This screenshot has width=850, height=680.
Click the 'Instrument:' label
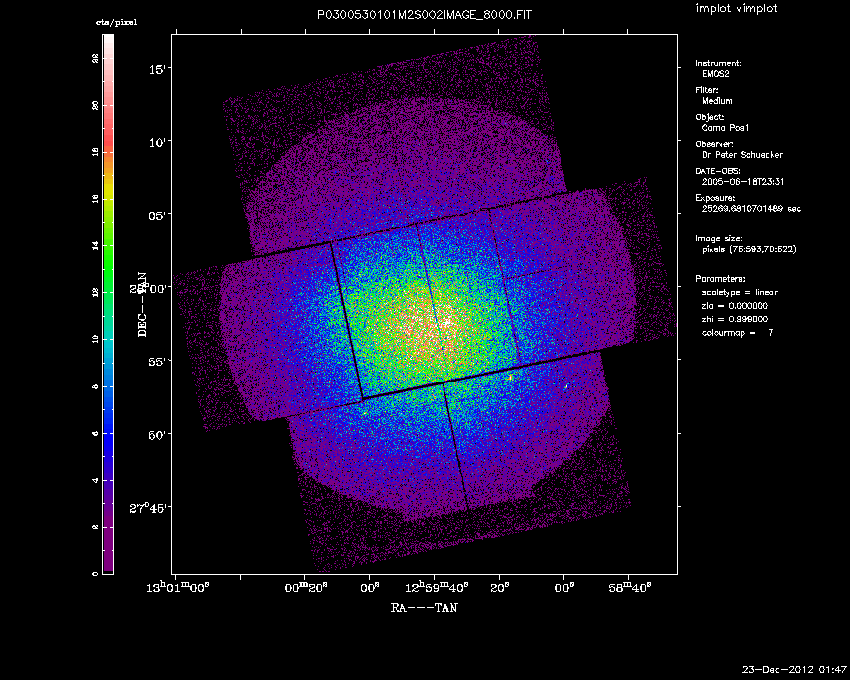click(x=718, y=63)
